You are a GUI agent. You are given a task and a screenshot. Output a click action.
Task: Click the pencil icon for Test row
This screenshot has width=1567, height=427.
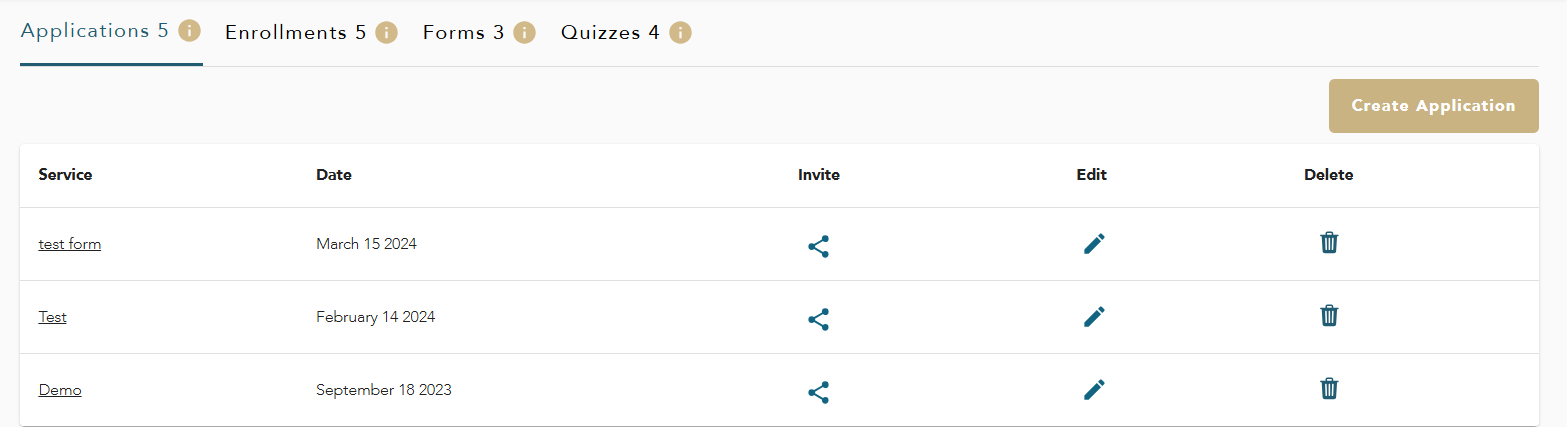[1094, 317]
